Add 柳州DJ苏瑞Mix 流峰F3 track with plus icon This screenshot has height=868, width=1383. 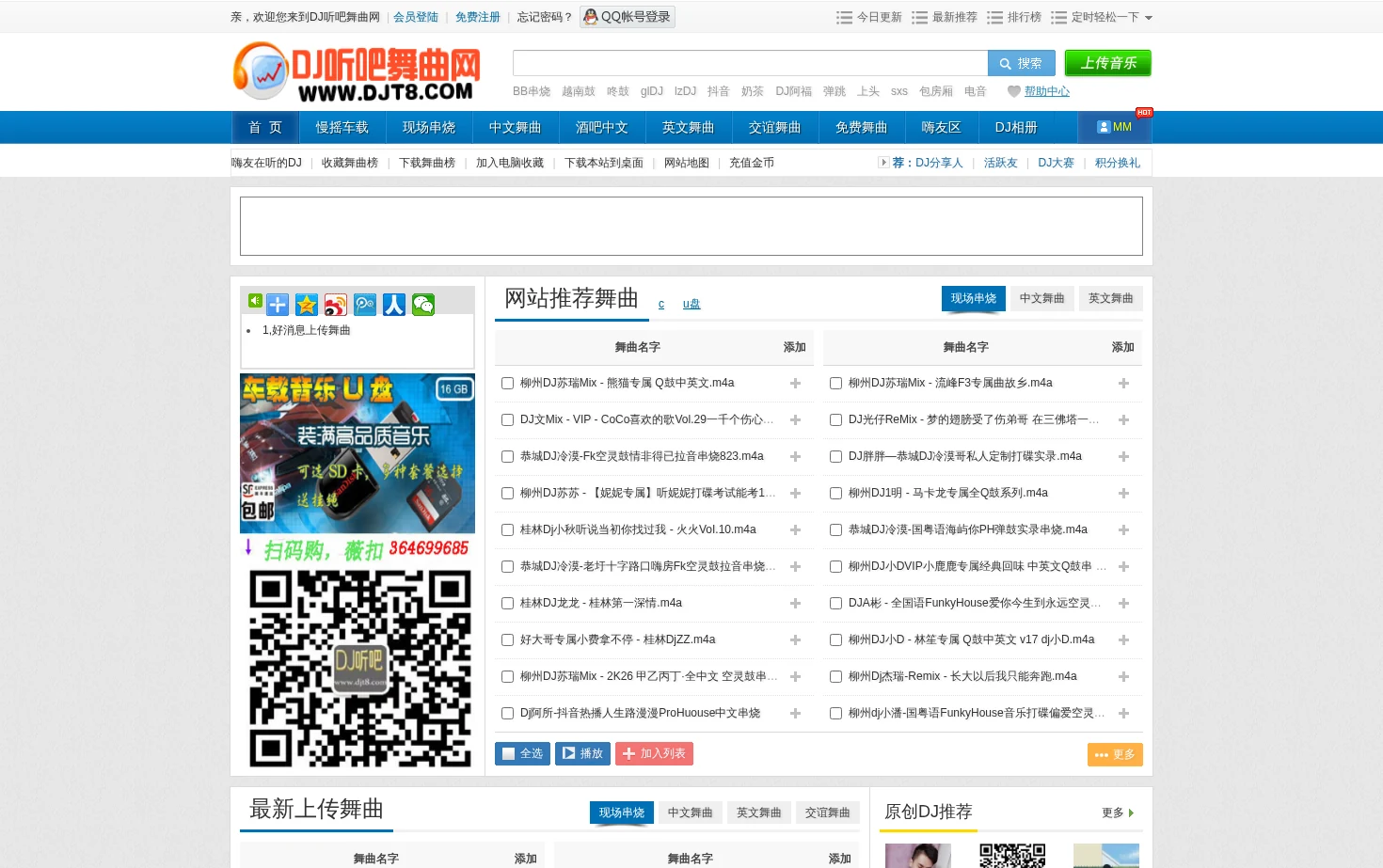pos(1123,384)
